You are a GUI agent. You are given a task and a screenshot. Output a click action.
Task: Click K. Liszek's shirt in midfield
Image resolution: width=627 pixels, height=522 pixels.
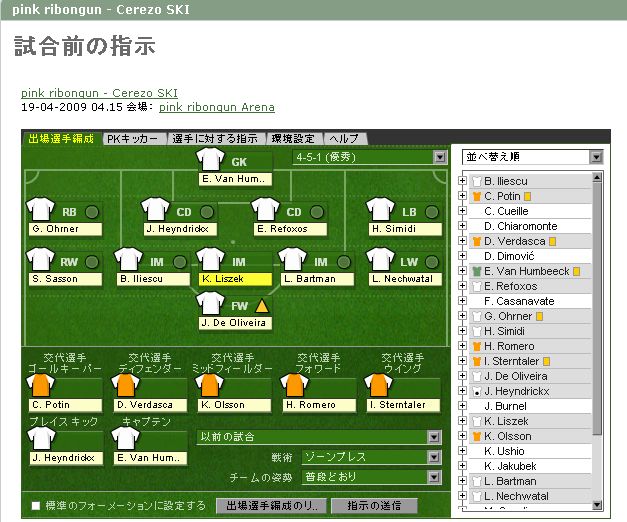coord(211,260)
